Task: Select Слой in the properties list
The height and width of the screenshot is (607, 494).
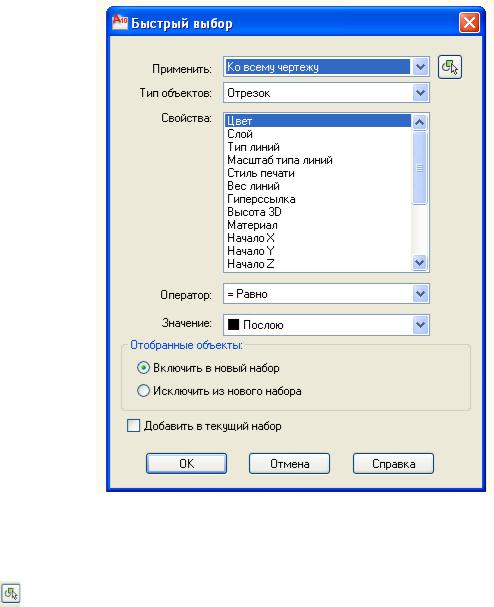Action: pyautogui.click(x=317, y=134)
